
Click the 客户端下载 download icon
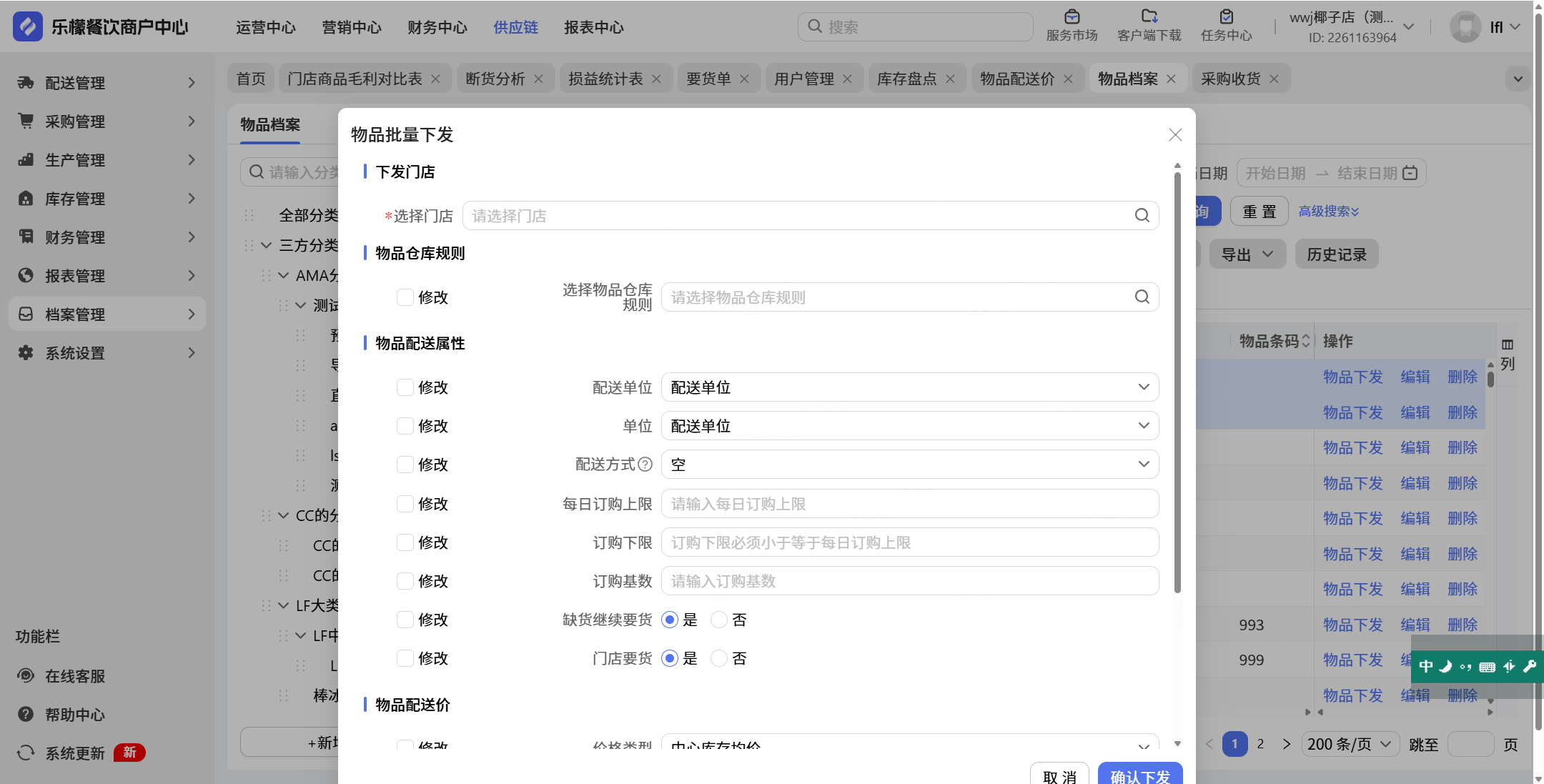coord(1149,17)
